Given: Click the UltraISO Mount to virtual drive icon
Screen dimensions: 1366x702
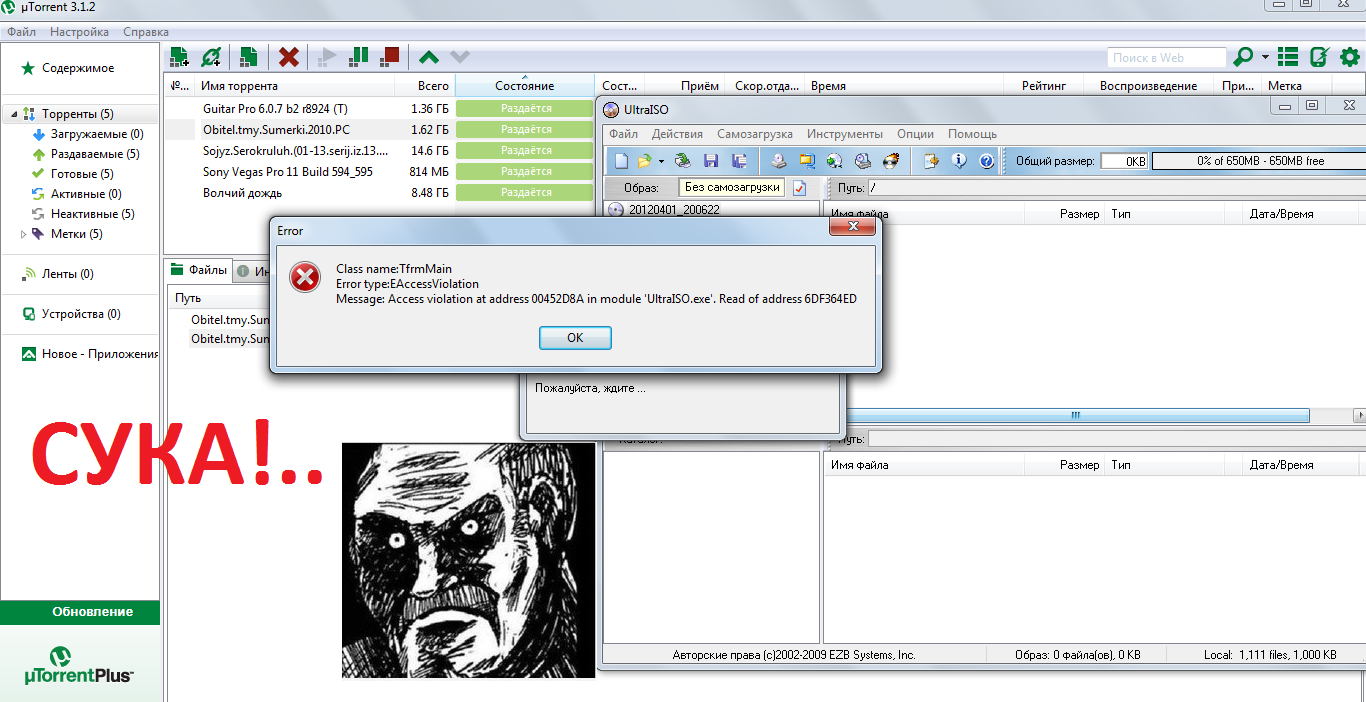Looking at the screenshot, I should [x=863, y=160].
